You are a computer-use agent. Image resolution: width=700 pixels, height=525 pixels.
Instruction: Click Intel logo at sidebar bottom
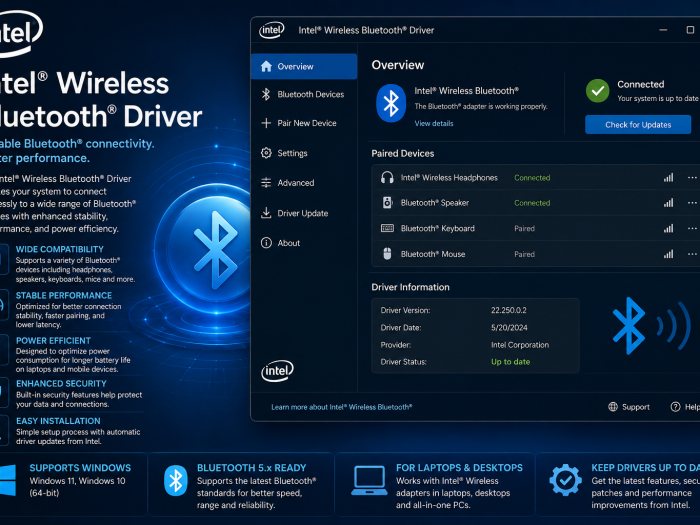[277, 371]
